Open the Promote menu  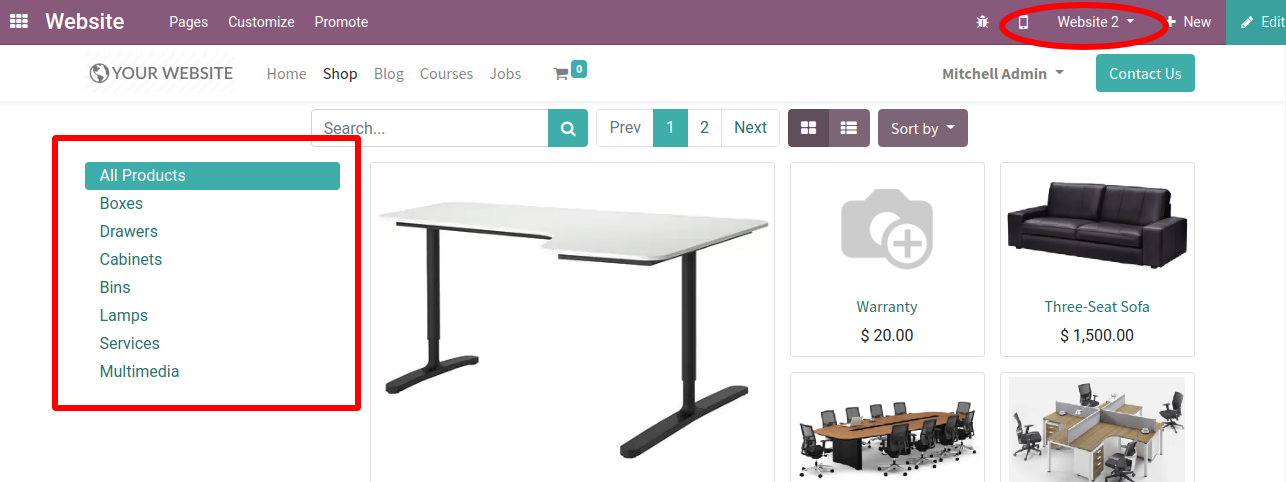point(341,22)
